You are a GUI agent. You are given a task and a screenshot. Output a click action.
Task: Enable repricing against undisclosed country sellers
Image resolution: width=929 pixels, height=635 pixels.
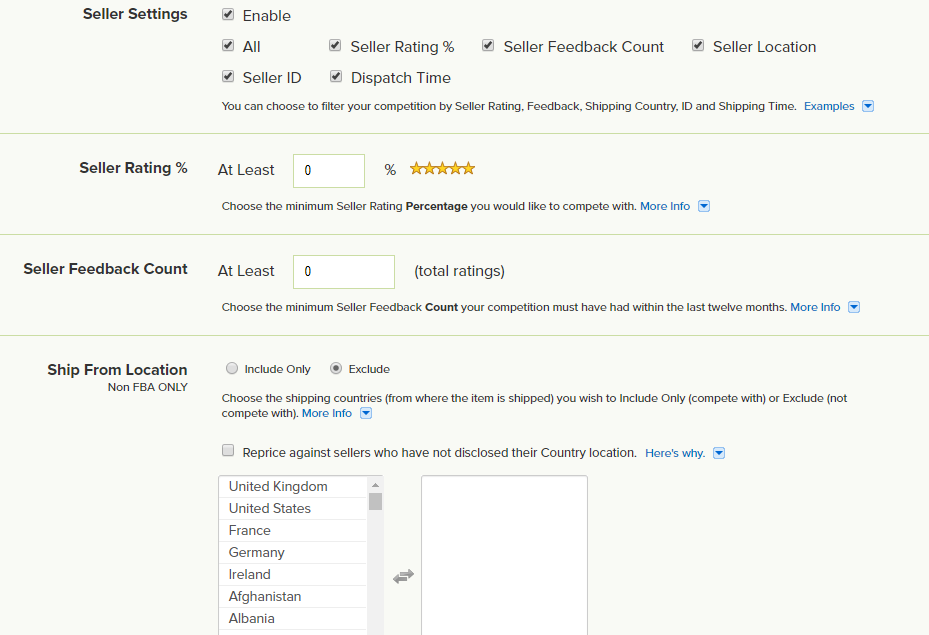coord(228,451)
